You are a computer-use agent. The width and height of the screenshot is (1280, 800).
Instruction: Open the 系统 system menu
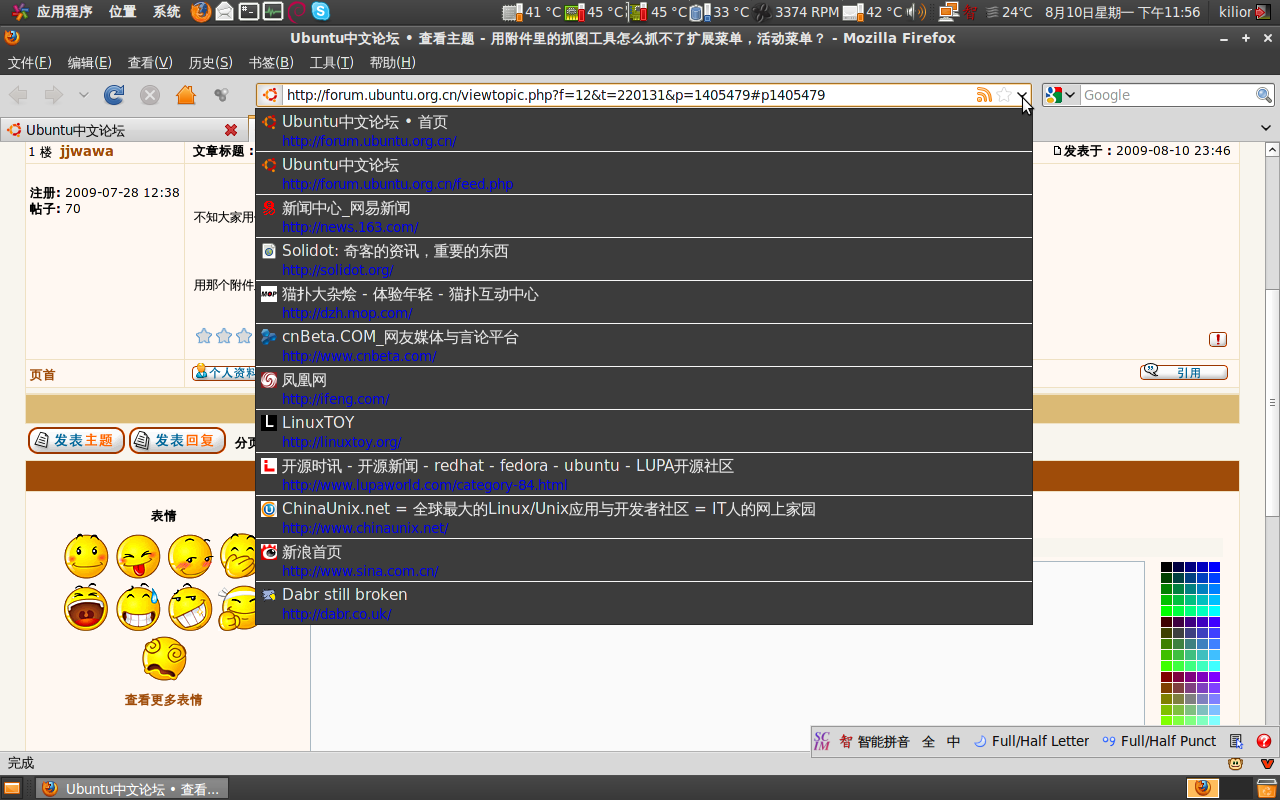tap(167, 12)
